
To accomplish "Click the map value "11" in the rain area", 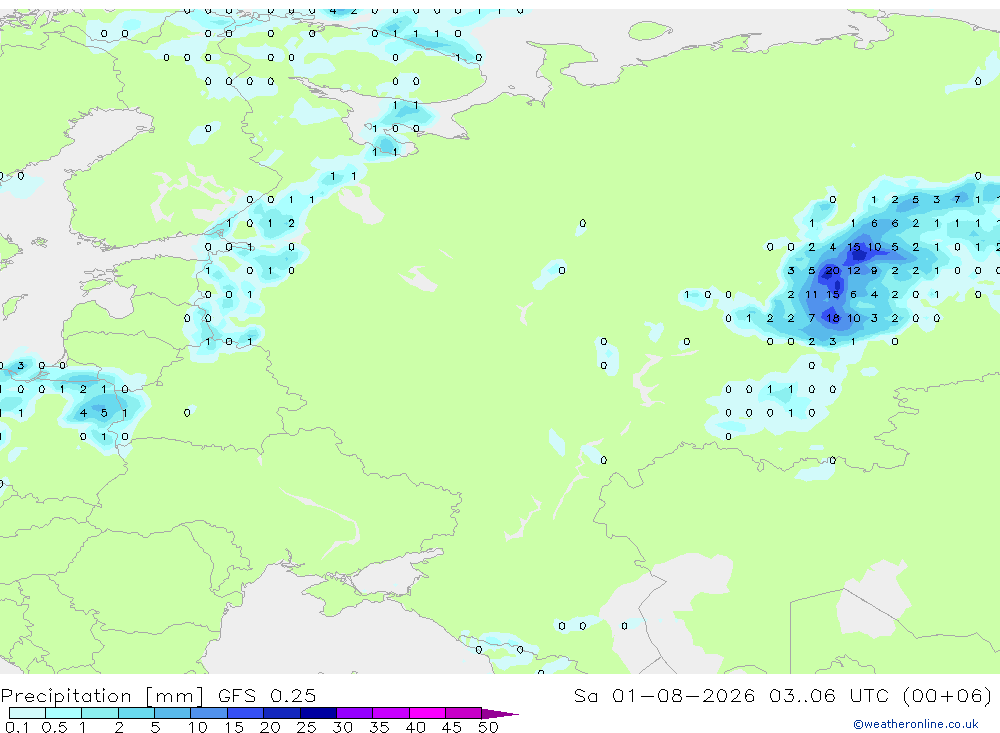I will pos(811,294).
